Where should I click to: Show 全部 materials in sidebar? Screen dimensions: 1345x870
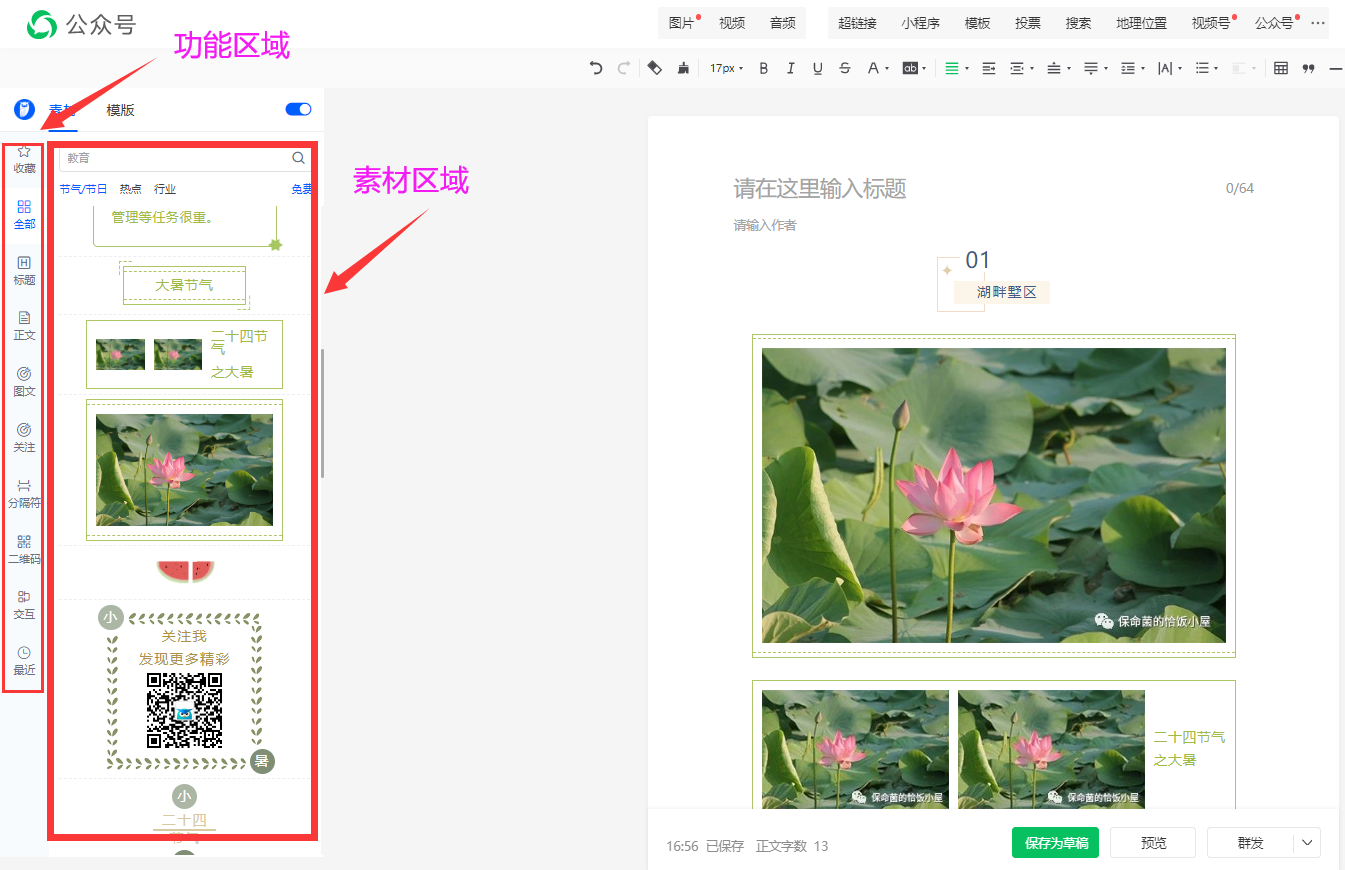click(x=24, y=215)
